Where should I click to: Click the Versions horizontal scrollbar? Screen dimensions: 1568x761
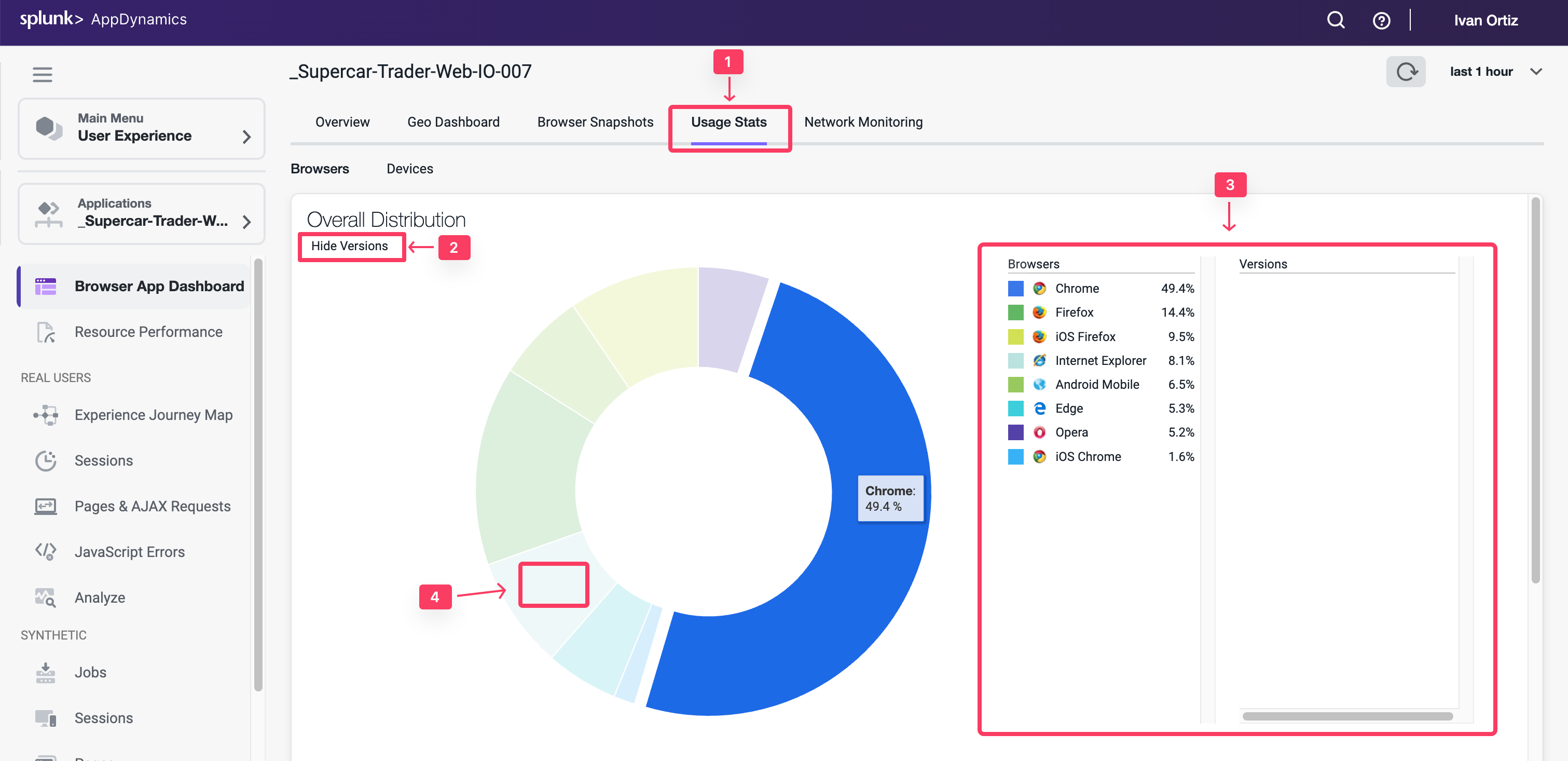[1347, 716]
